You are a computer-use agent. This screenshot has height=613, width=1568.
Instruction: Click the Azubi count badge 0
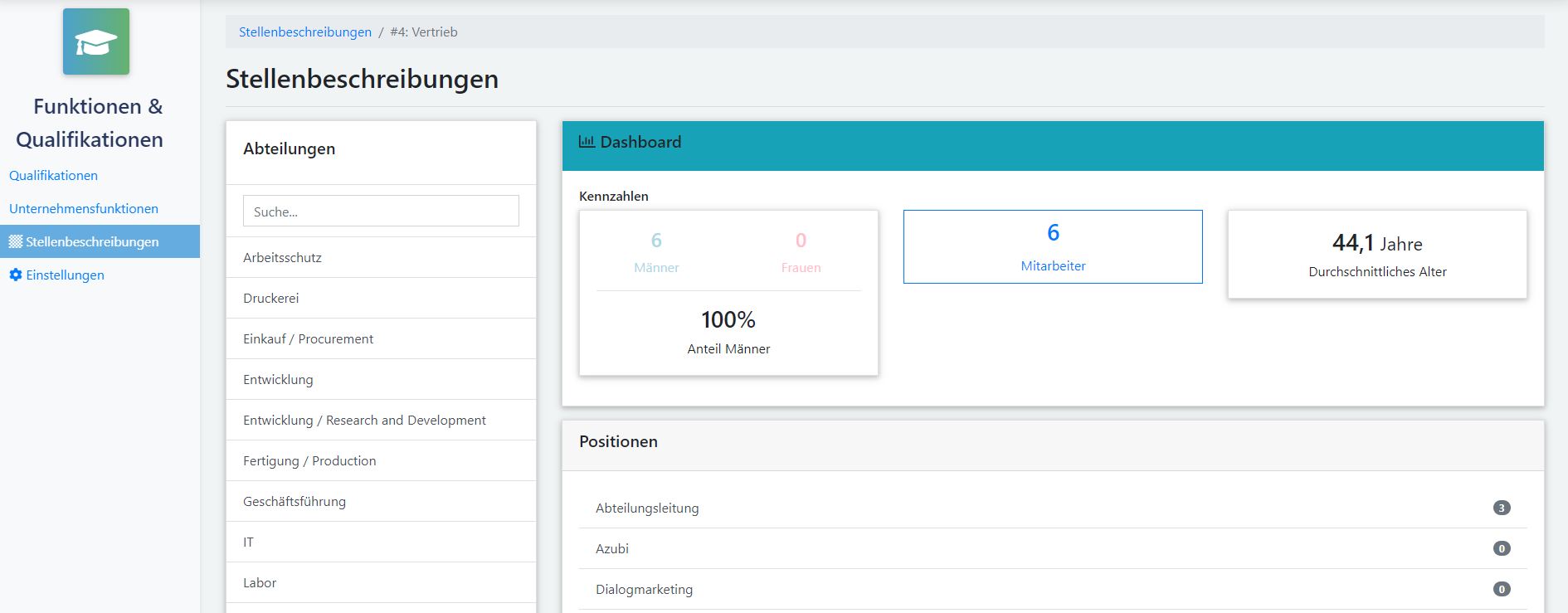[1502, 548]
